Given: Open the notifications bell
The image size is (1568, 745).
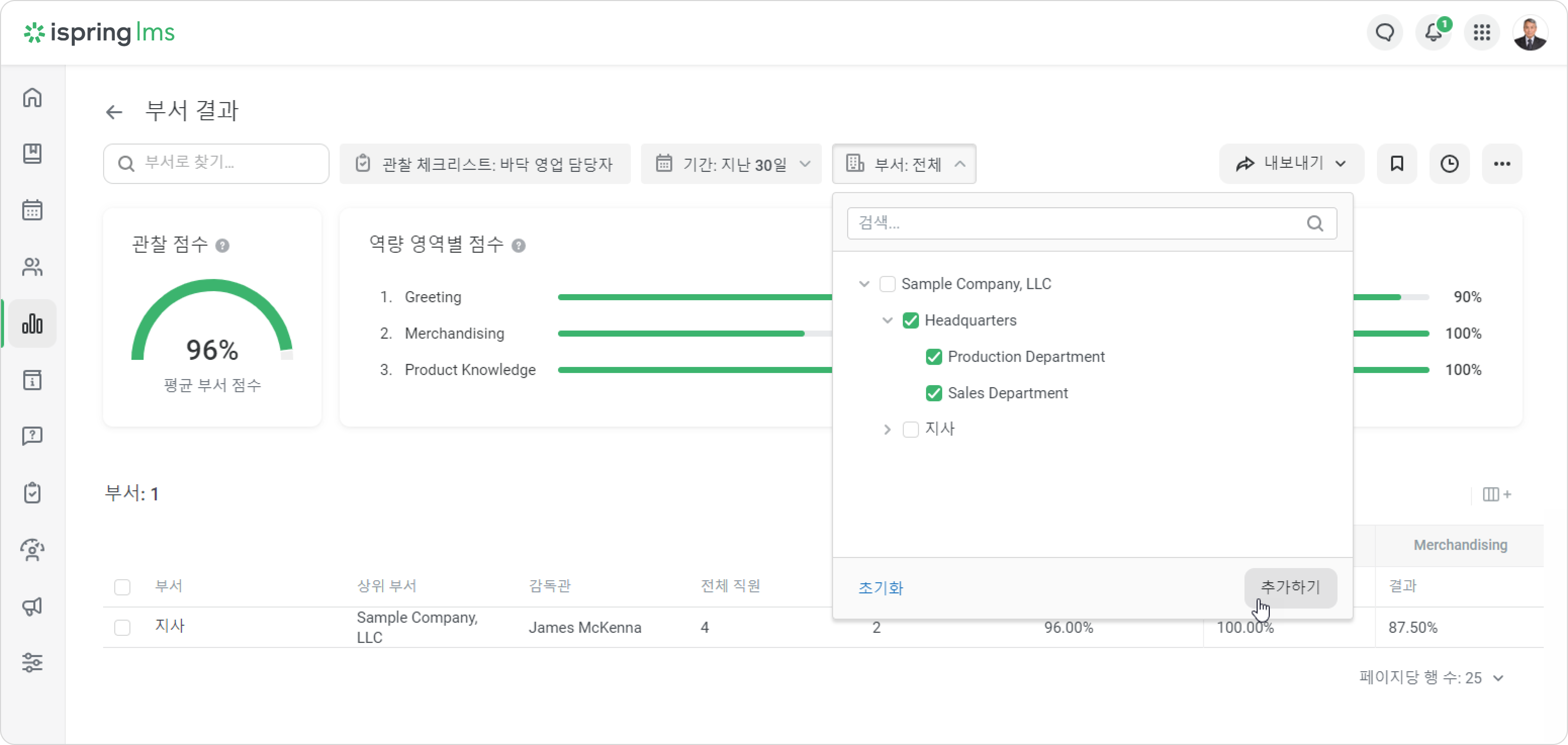Looking at the screenshot, I should tap(1434, 32).
